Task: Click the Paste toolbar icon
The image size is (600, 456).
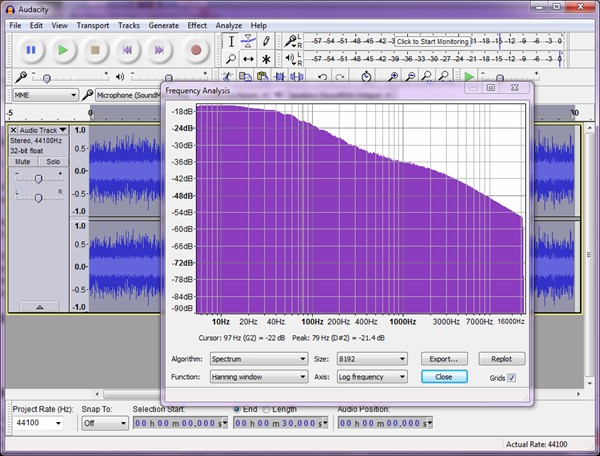Action: coord(262,77)
